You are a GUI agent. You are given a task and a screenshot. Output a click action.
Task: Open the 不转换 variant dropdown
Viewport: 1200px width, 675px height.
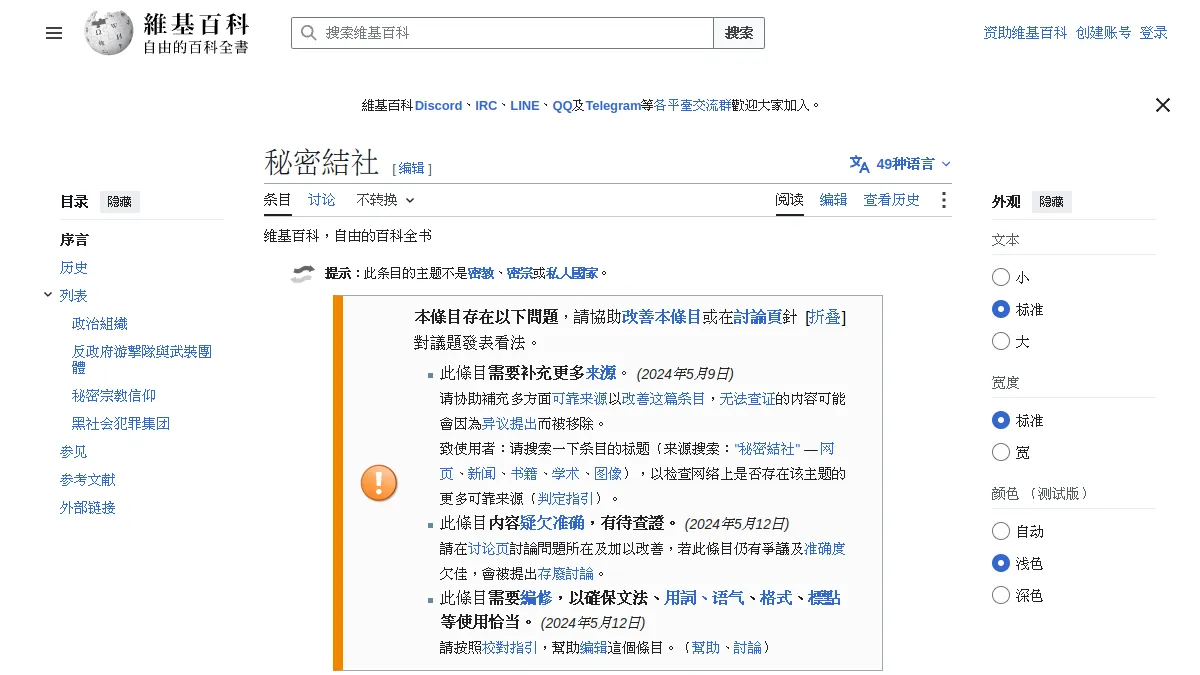coord(385,200)
